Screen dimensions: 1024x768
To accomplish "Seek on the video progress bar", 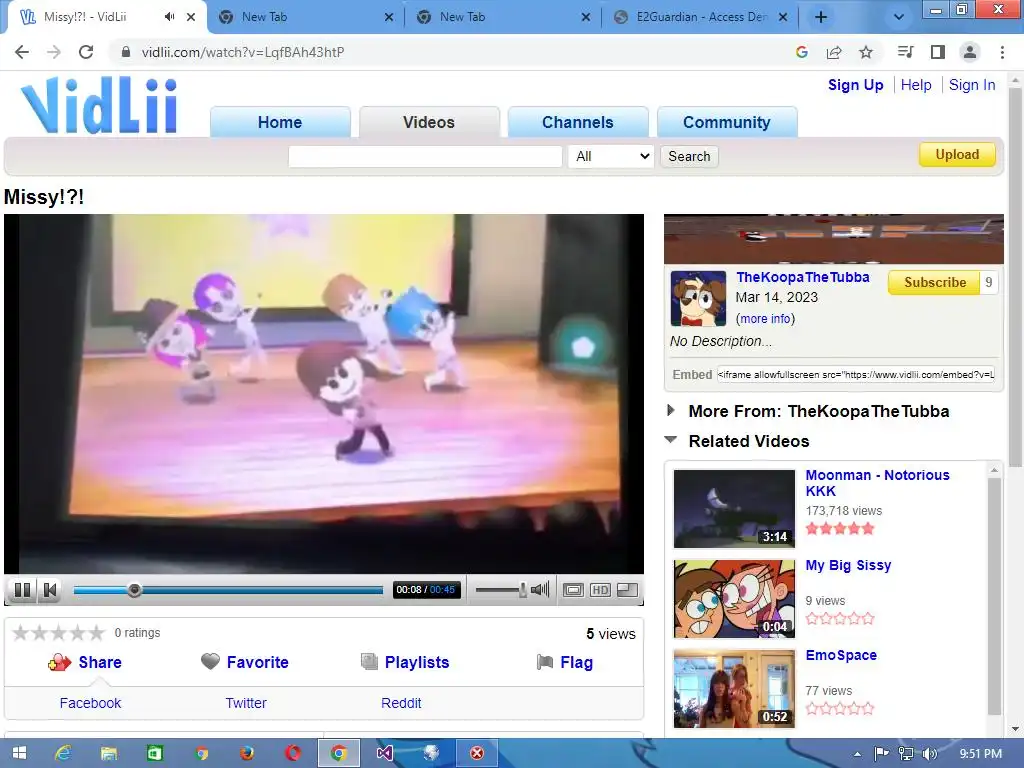I will [228, 590].
